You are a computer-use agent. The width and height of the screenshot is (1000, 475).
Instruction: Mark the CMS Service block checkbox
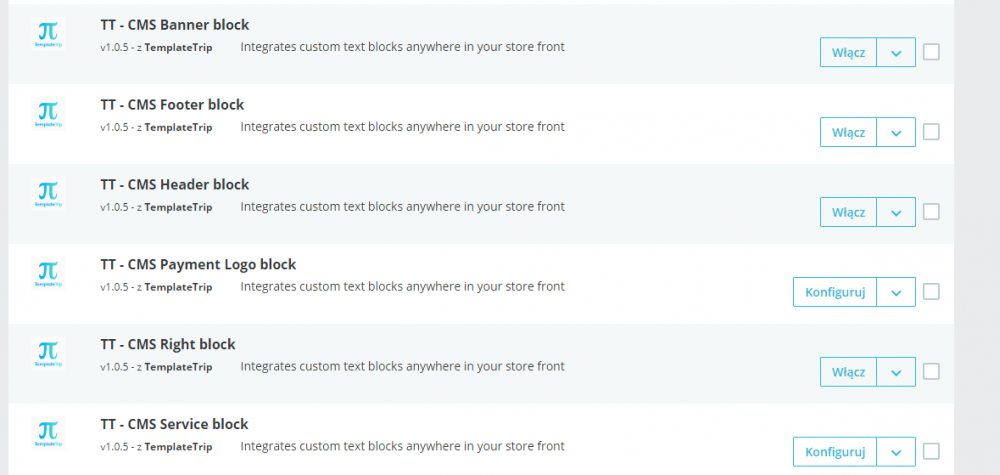click(931, 451)
